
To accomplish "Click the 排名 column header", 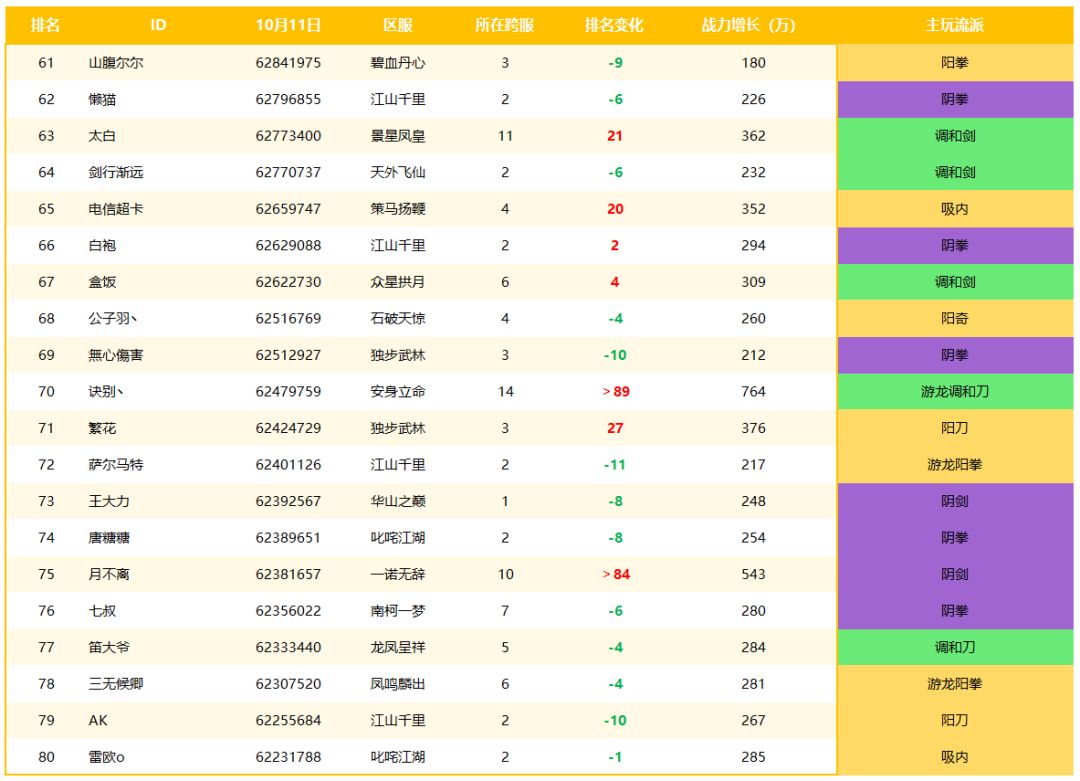I will (46, 25).
